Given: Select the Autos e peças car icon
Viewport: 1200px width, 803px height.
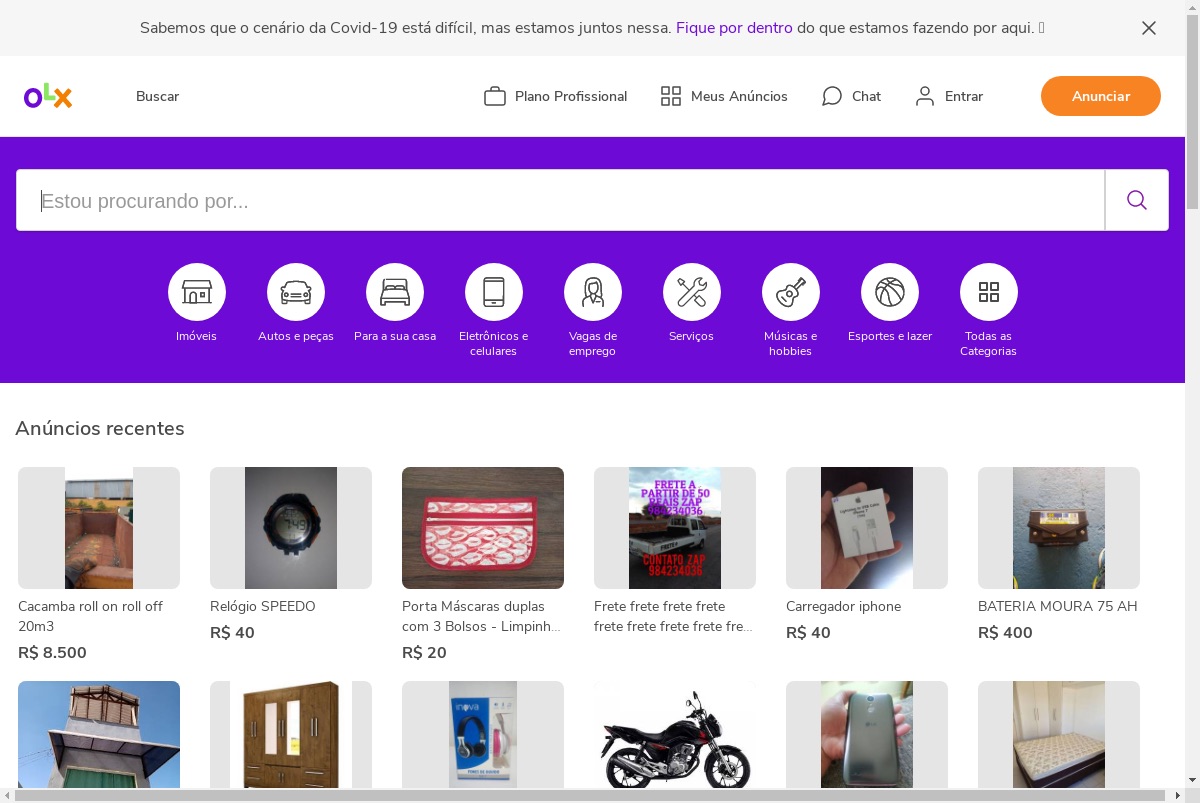Looking at the screenshot, I should [296, 292].
